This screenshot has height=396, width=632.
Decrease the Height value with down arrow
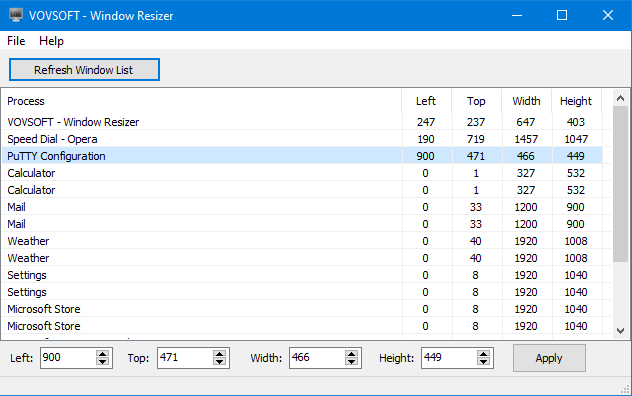pyautogui.click(x=483, y=362)
